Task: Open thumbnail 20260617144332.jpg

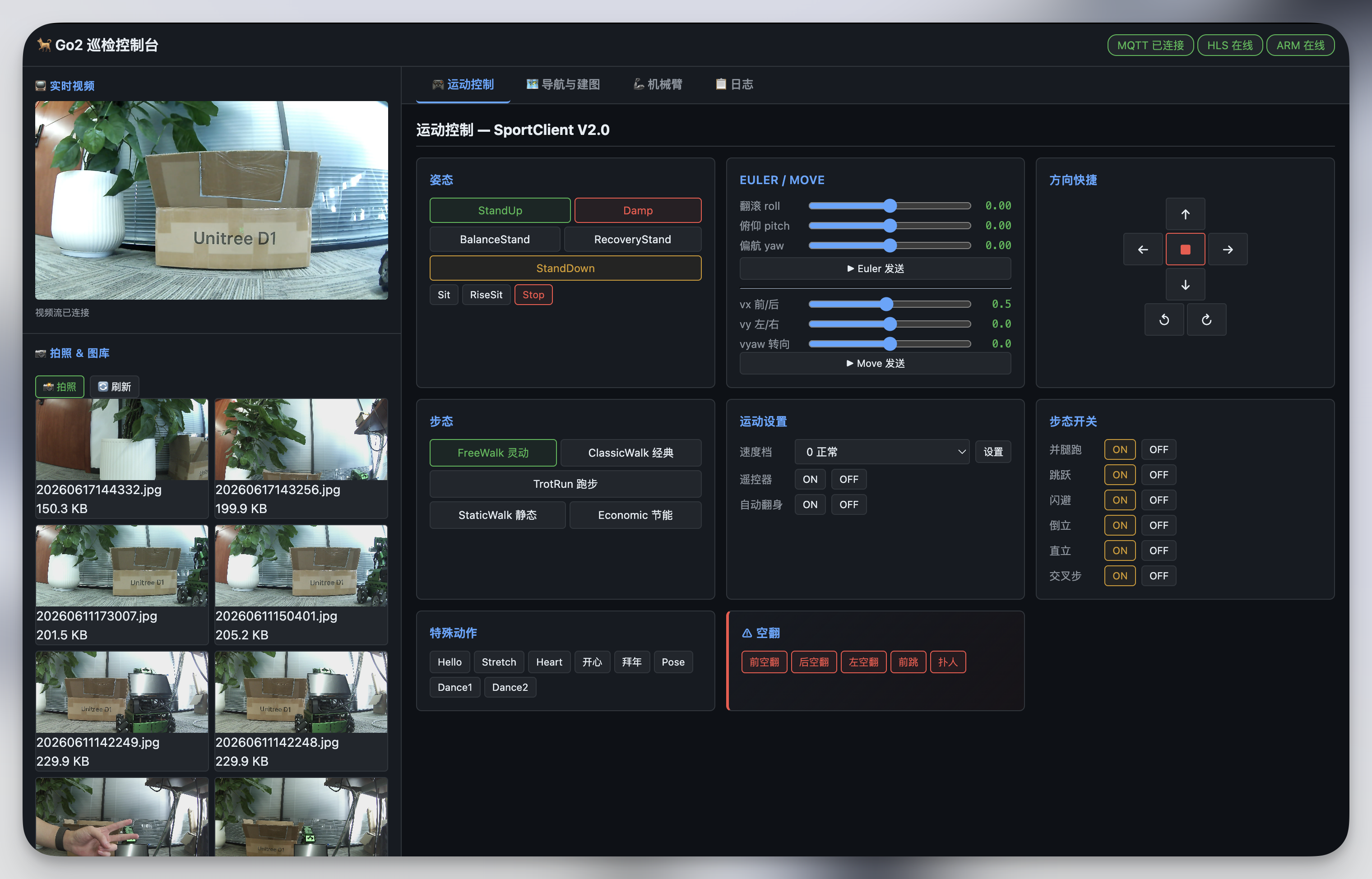Action: [121, 439]
